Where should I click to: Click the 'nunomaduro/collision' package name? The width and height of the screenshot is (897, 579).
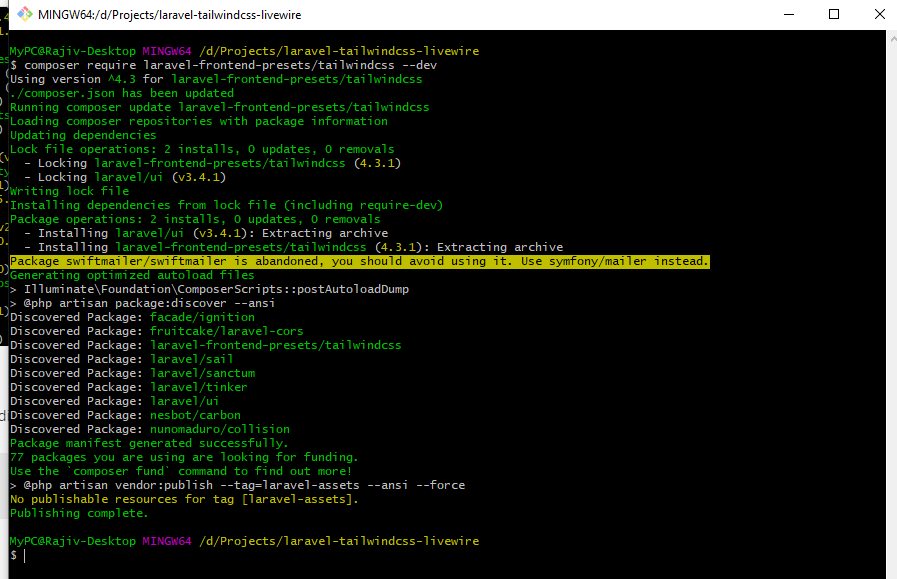(x=220, y=429)
